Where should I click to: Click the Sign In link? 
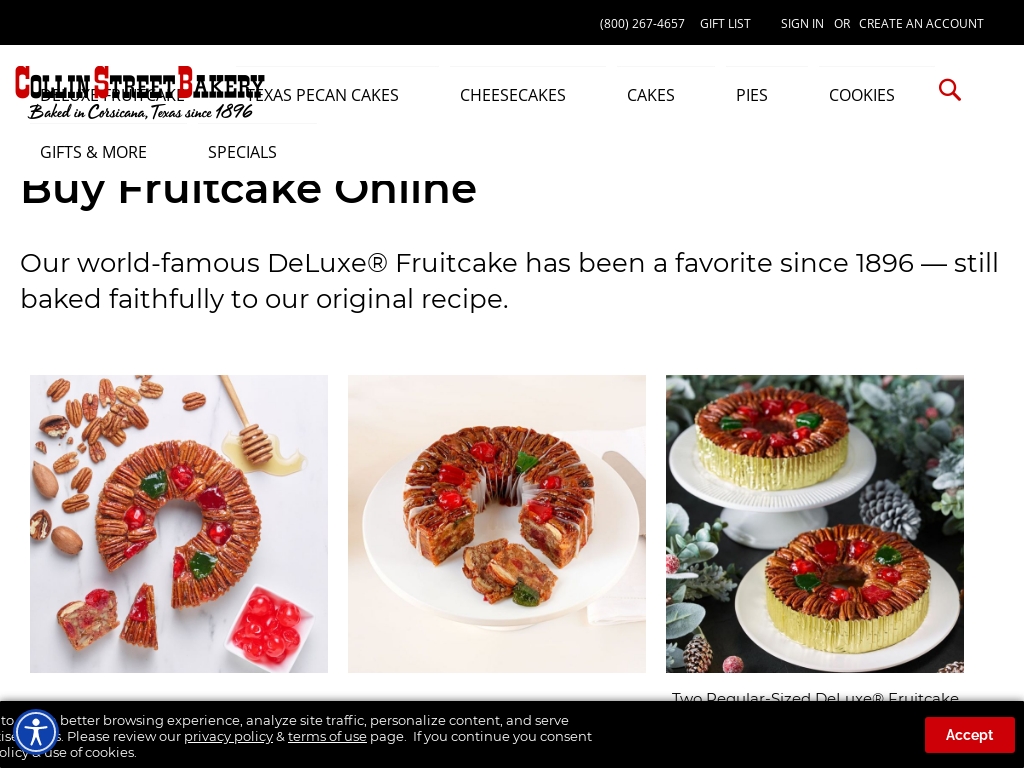click(x=802, y=24)
